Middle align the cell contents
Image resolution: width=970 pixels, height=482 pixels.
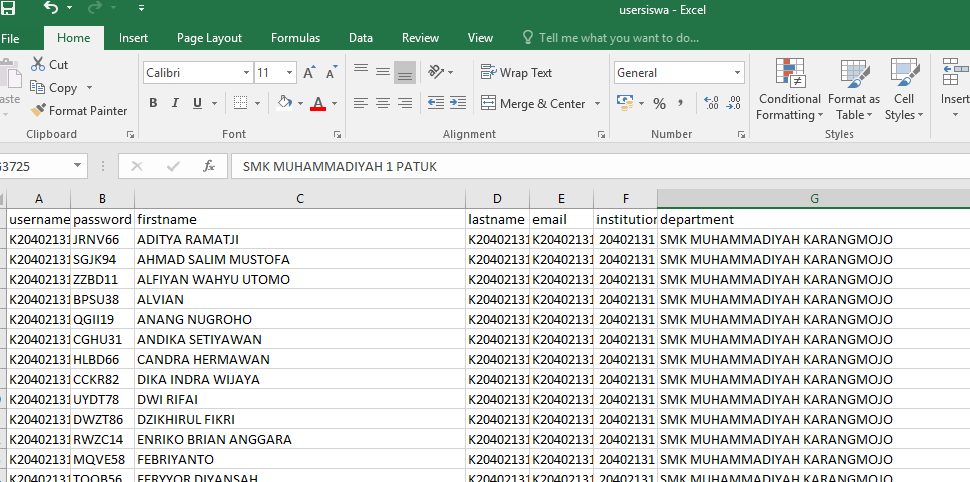pos(383,72)
